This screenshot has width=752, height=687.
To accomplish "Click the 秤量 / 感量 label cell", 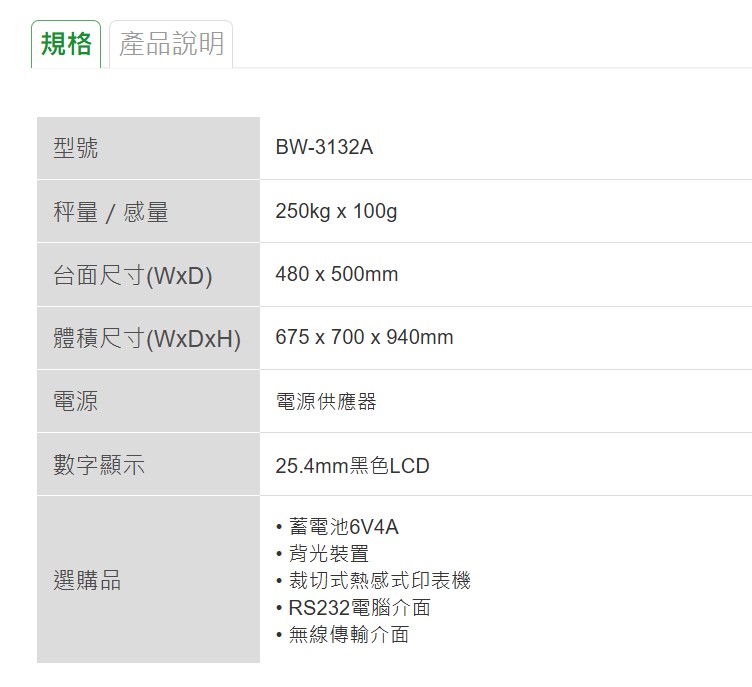I will tap(148, 211).
